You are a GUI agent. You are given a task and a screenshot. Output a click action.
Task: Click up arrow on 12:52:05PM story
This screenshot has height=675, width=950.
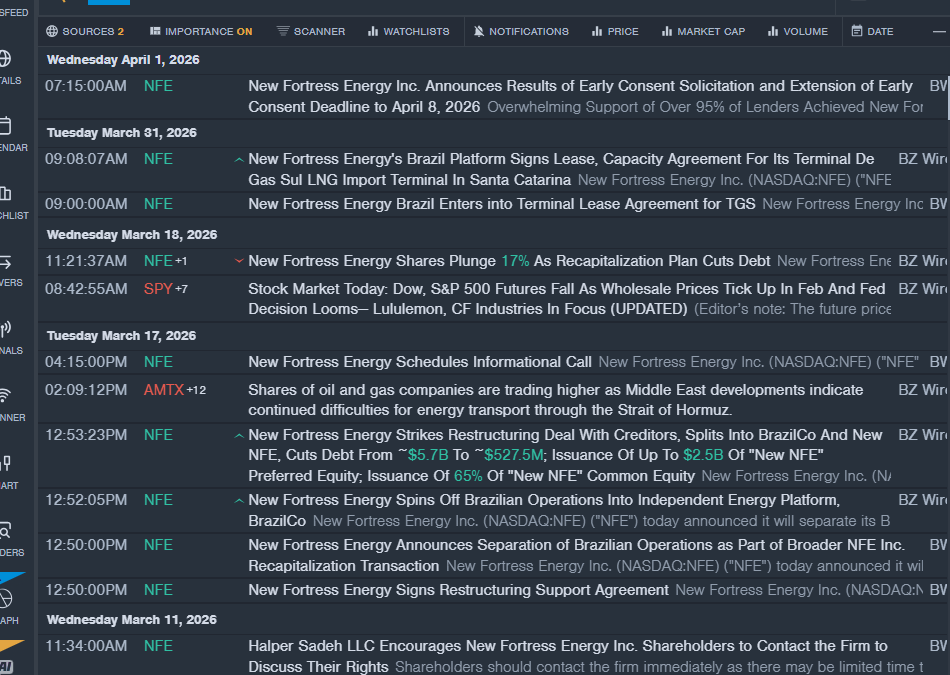click(x=239, y=500)
